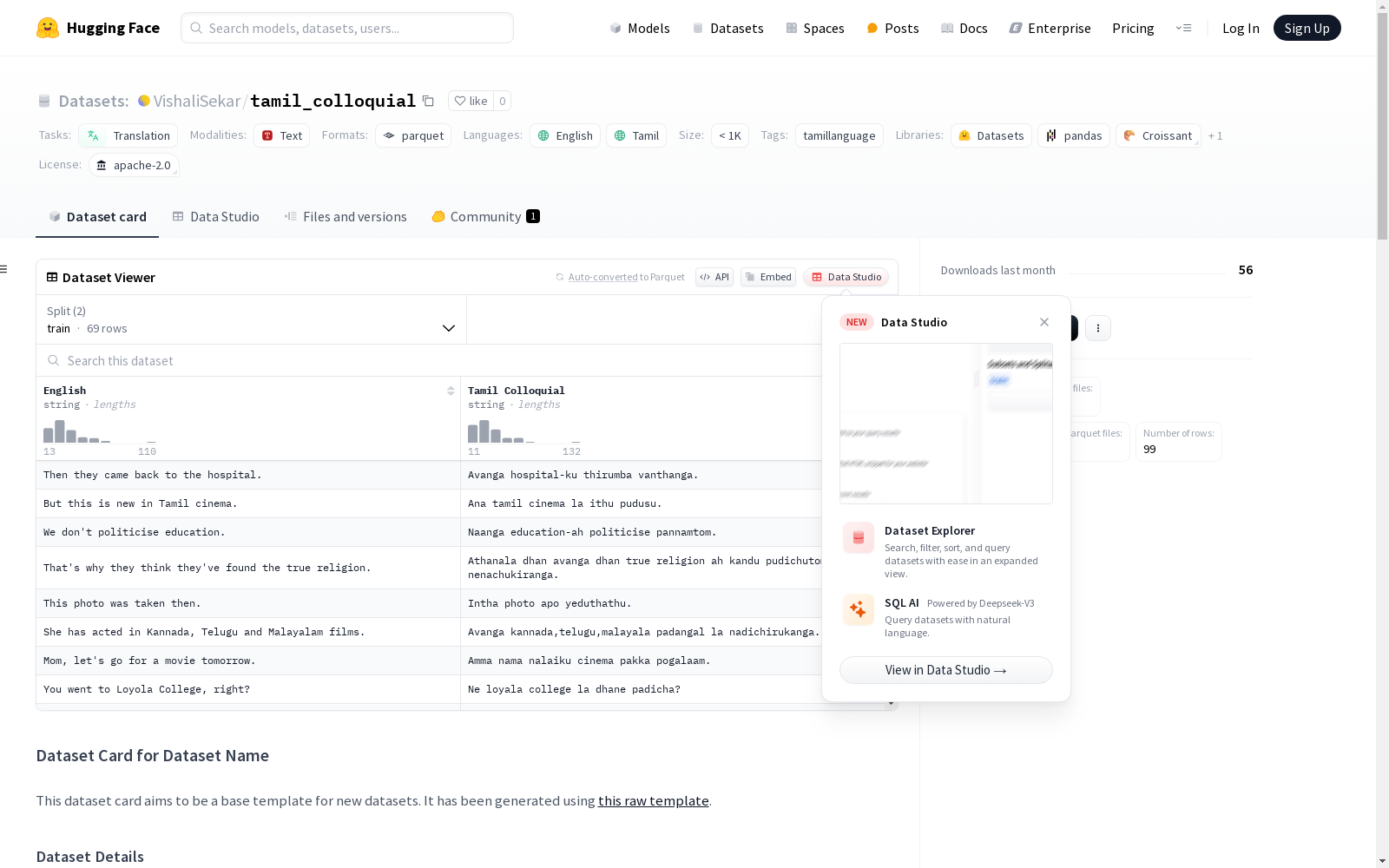Switch to the Dataset card tab
This screenshot has height=868, width=1389.
[97, 217]
